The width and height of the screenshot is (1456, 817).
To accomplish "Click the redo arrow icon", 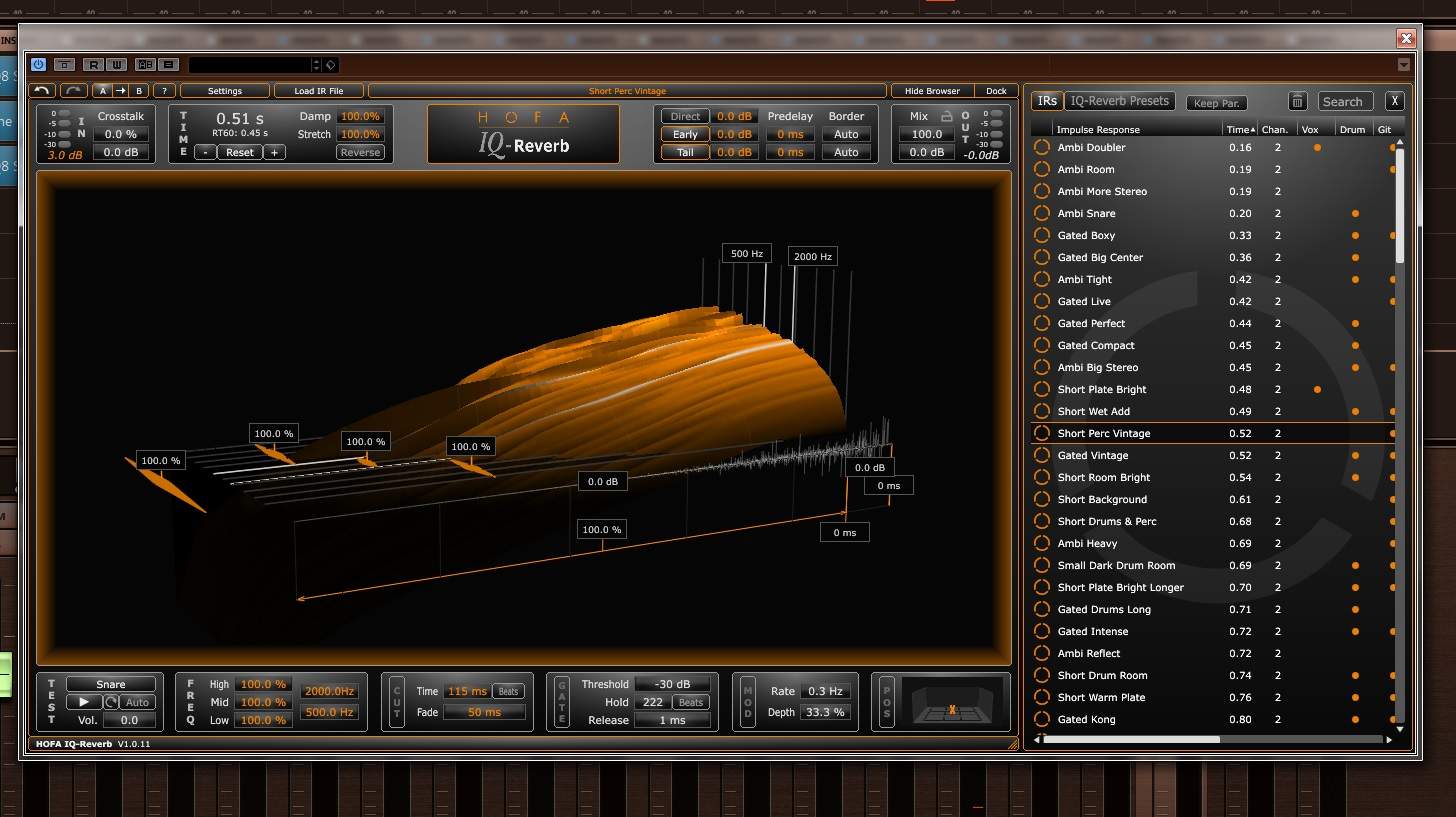I will [x=74, y=91].
